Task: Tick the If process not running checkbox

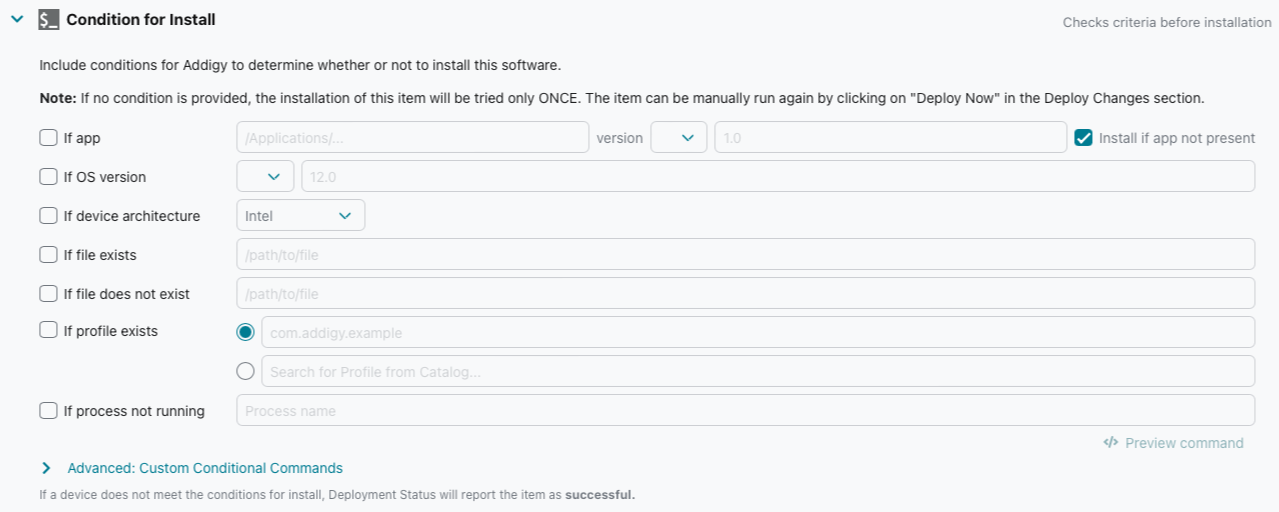Action: click(48, 411)
